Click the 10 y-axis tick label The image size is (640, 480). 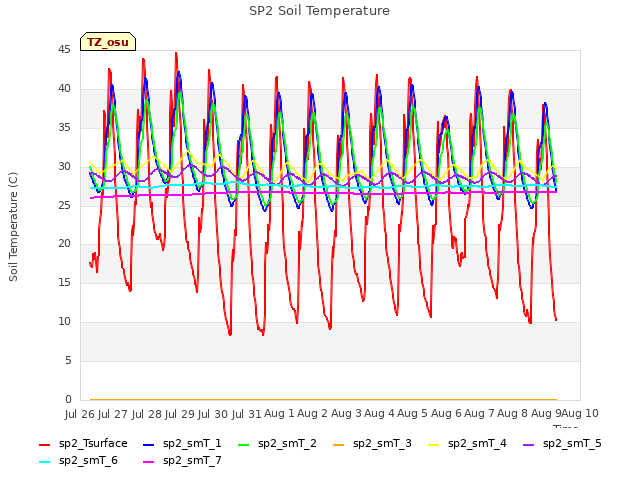pyautogui.click(x=64, y=322)
